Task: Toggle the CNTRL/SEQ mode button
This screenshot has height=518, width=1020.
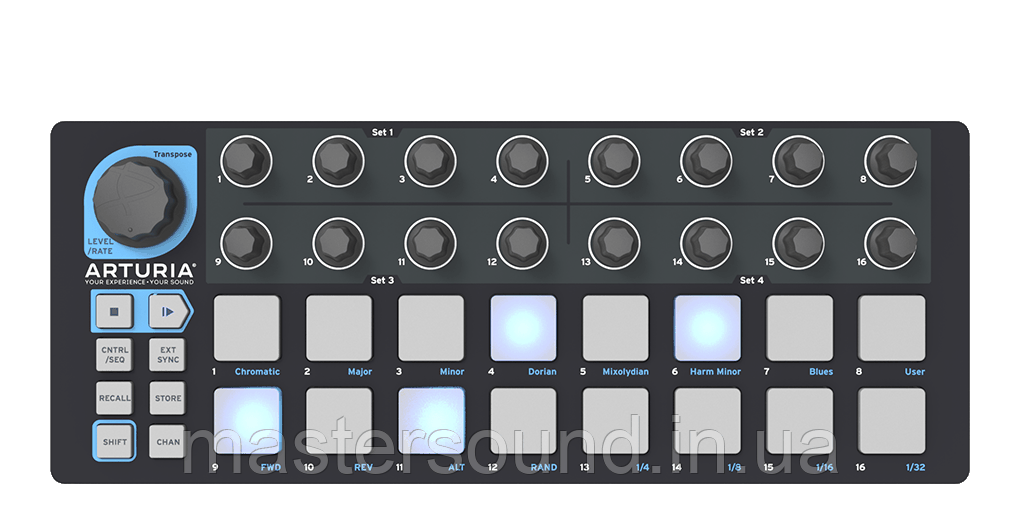Action: point(114,355)
